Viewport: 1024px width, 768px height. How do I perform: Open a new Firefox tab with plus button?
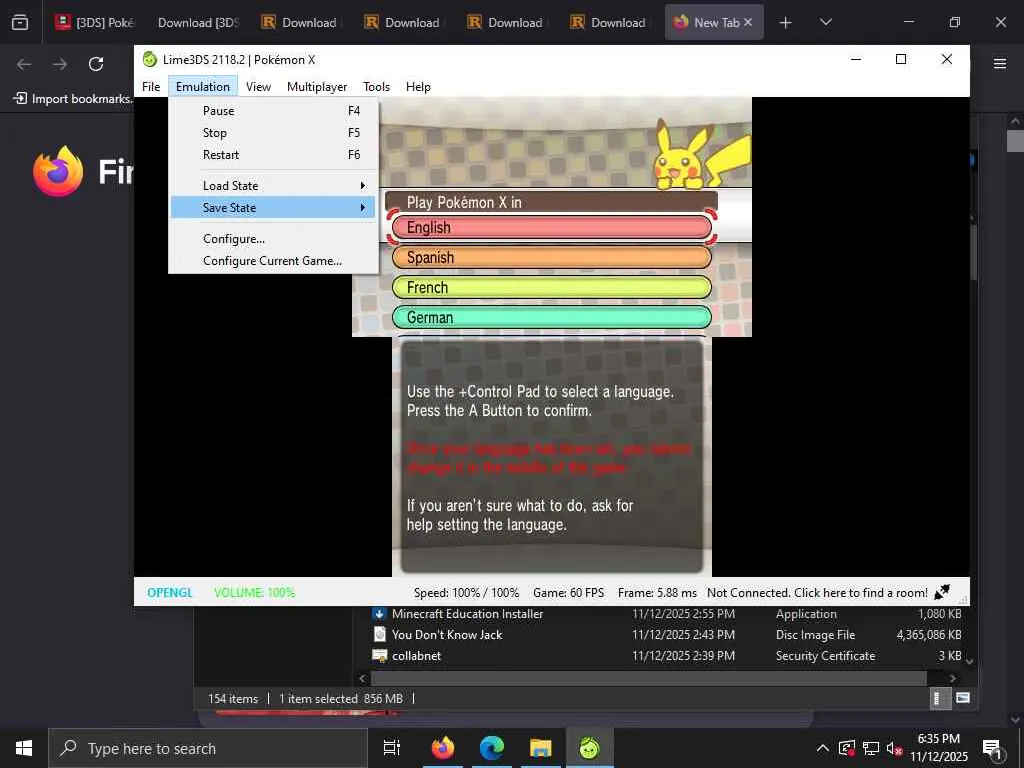pyautogui.click(x=785, y=22)
